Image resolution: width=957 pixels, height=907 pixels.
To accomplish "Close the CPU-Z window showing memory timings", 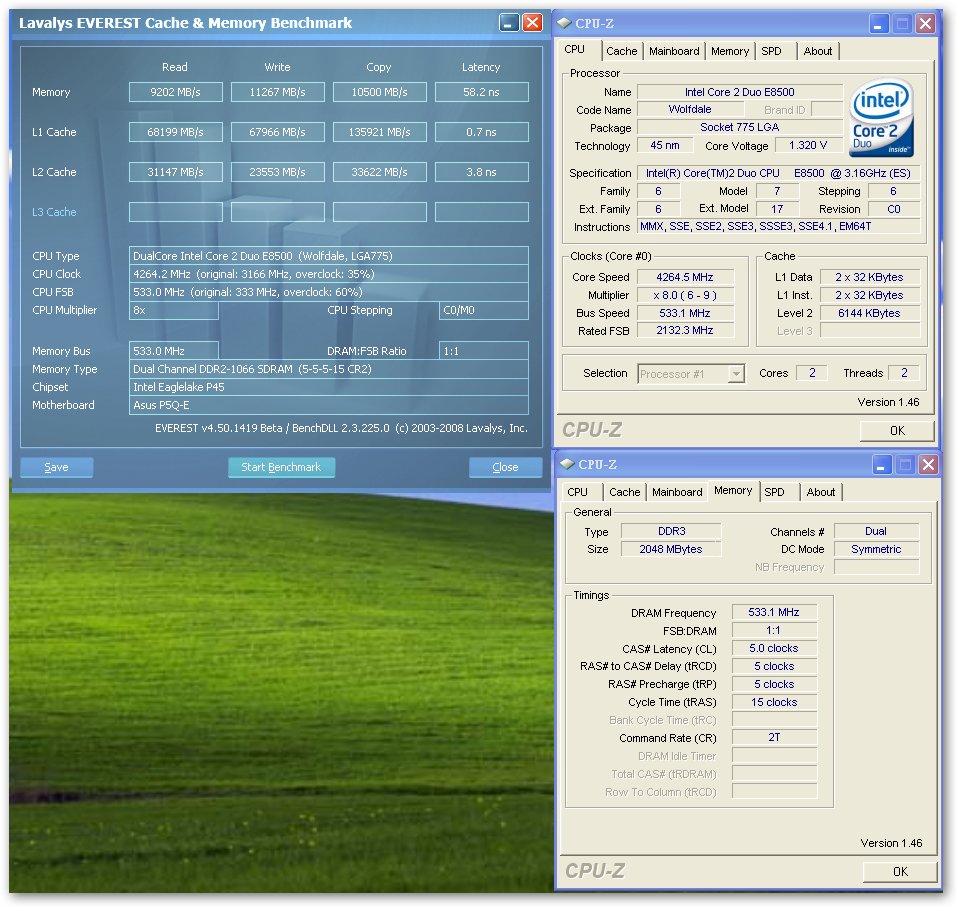I will pyautogui.click(x=927, y=464).
